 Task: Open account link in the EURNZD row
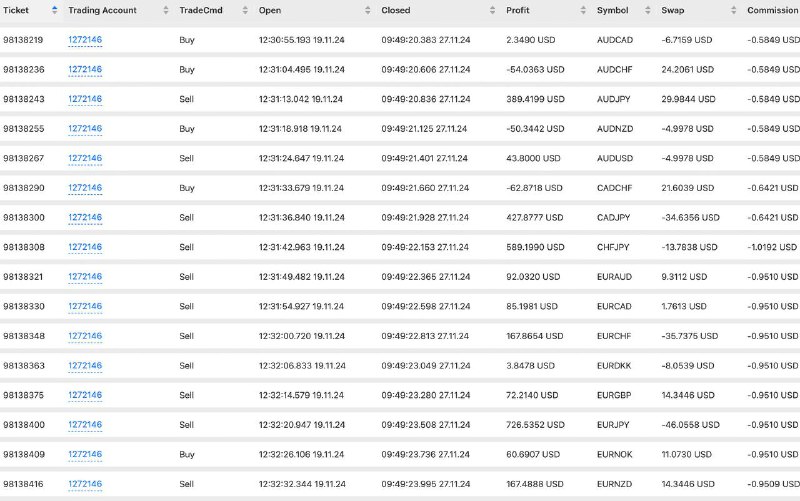point(85,484)
